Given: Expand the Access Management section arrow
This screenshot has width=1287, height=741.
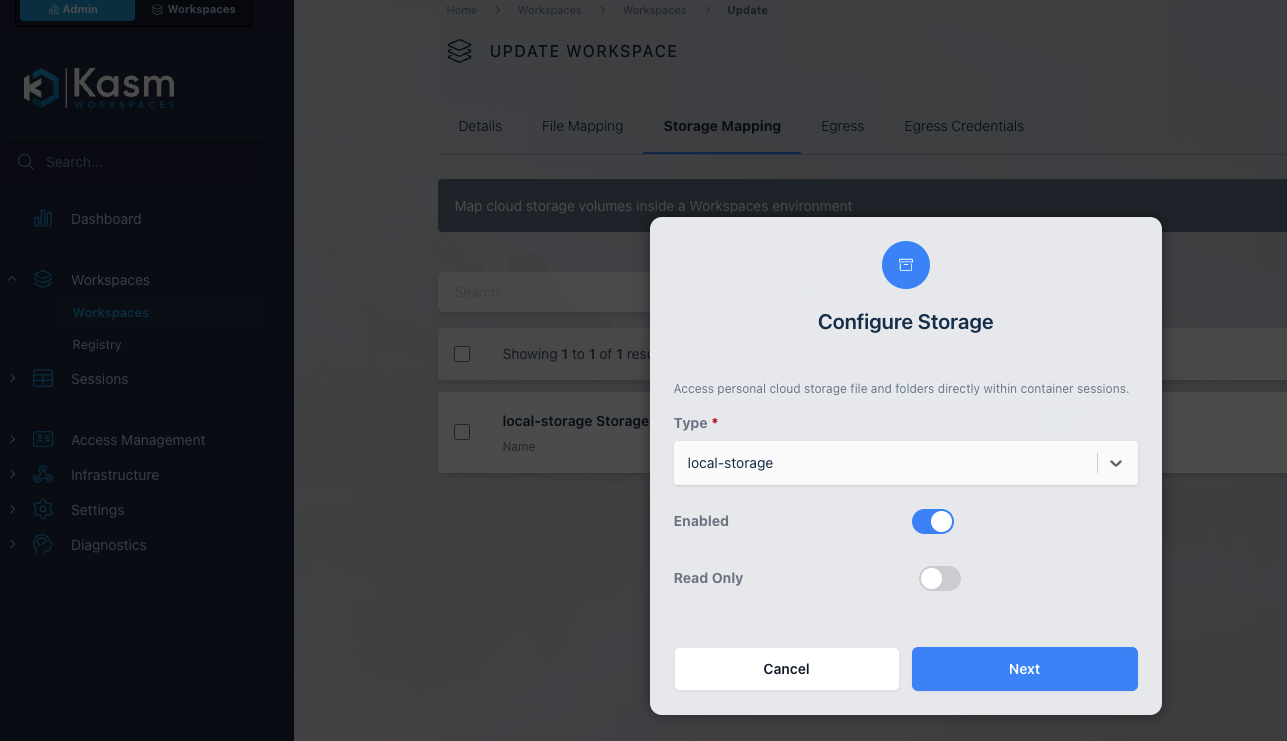Looking at the screenshot, I should [13, 440].
